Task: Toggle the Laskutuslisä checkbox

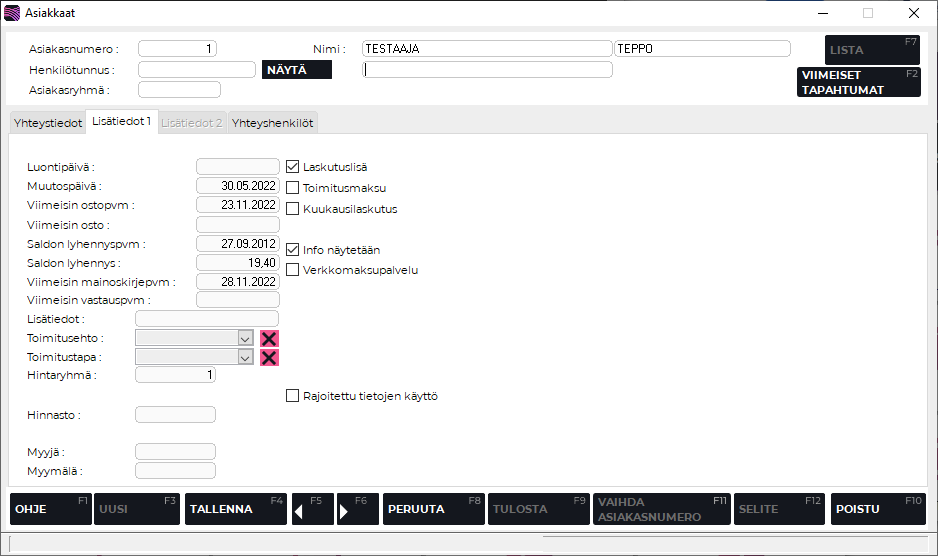Action: (293, 167)
